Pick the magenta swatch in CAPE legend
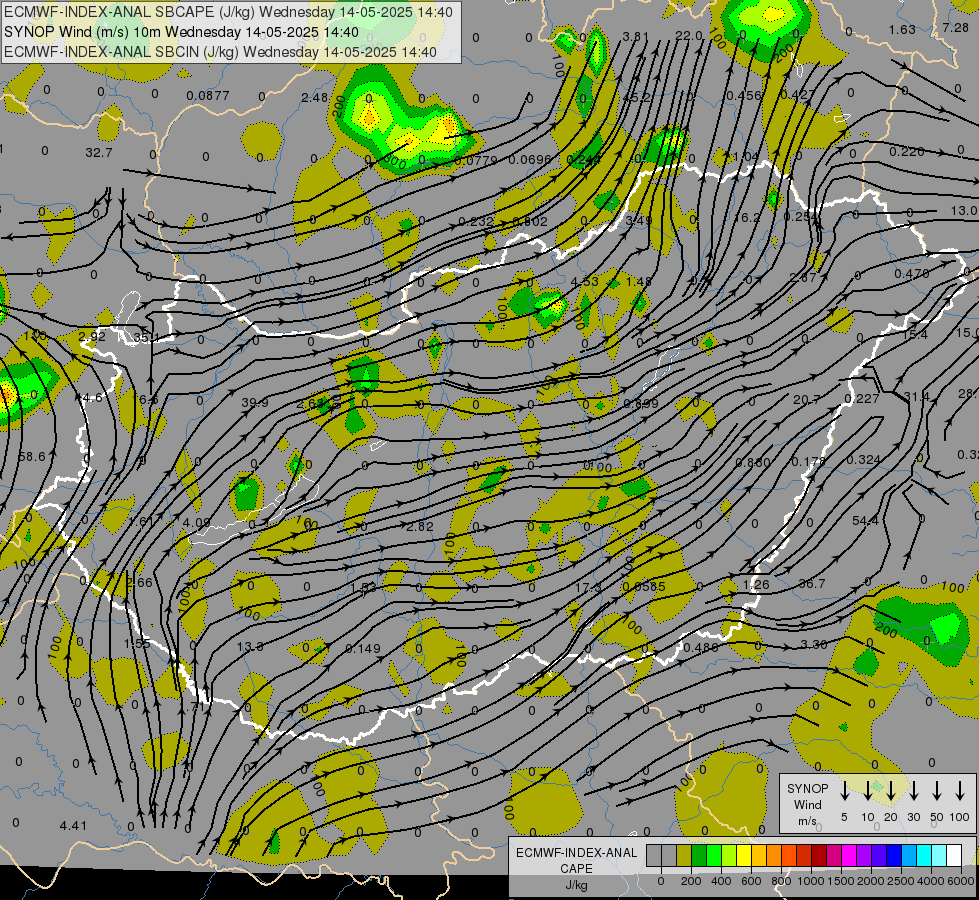Viewport: 979px width, 900px height. pyautogui.click(x=849, y=855)
